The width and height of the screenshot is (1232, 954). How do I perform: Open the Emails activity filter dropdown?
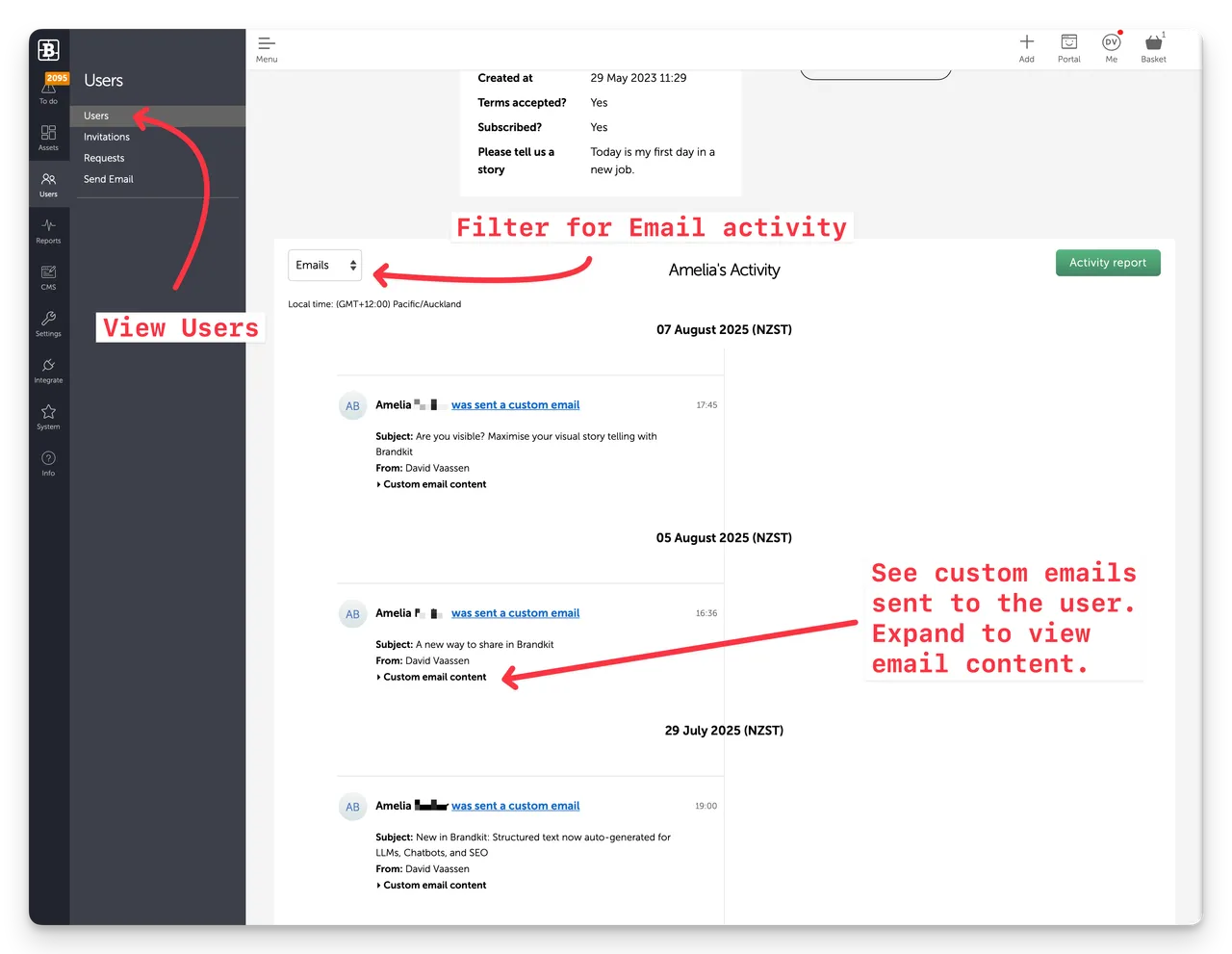[x=324, y=266]
